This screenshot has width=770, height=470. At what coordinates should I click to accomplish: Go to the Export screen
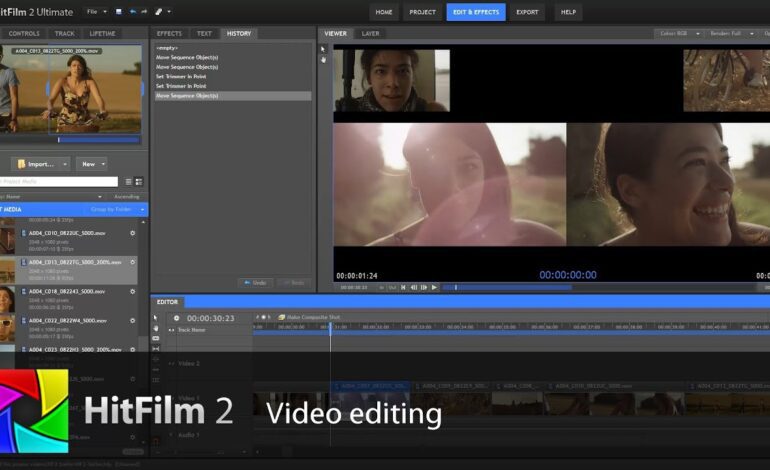coord(527,12)
